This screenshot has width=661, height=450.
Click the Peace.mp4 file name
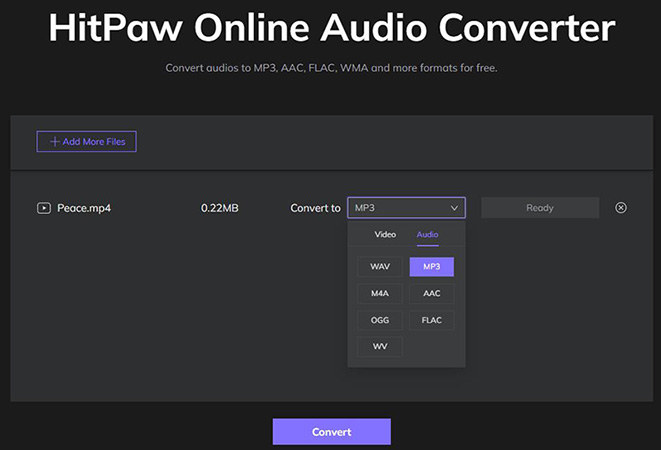coord(84,208)
